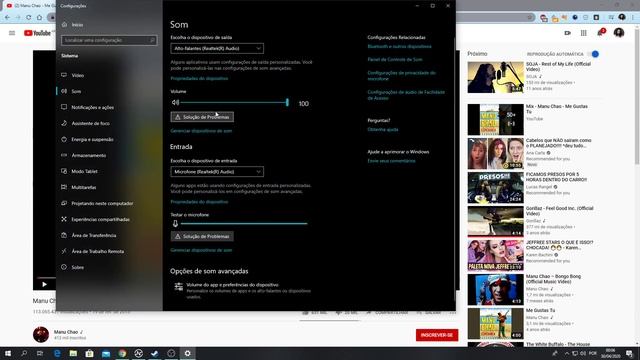The height and width of the screenshot is (360, 640).
Task: Open input Propriedades do dispositivo link
Action: 199,202
